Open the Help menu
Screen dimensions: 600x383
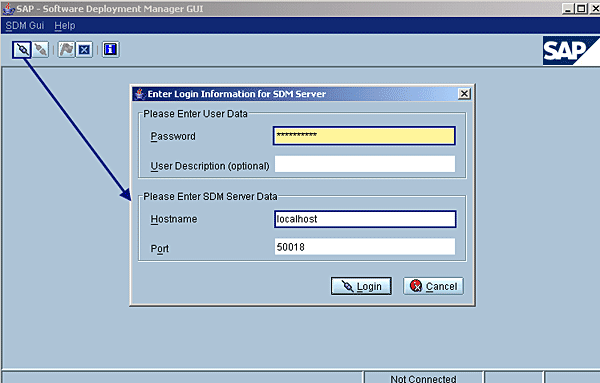click(65, 26)
